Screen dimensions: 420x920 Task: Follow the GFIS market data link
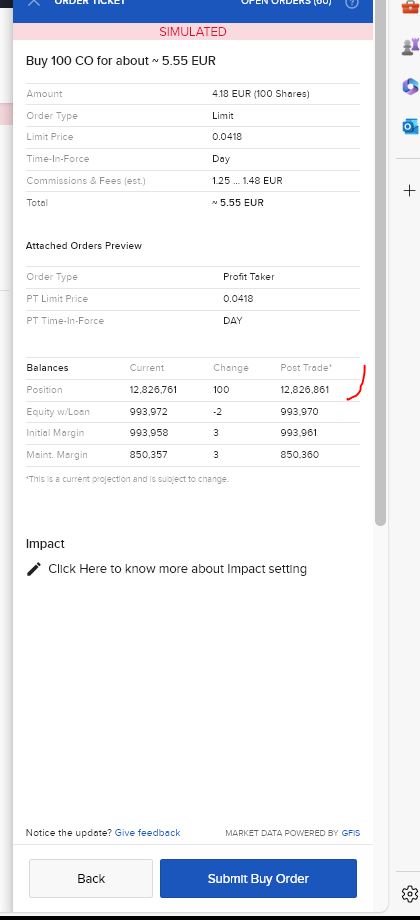(x=351, y=833)
